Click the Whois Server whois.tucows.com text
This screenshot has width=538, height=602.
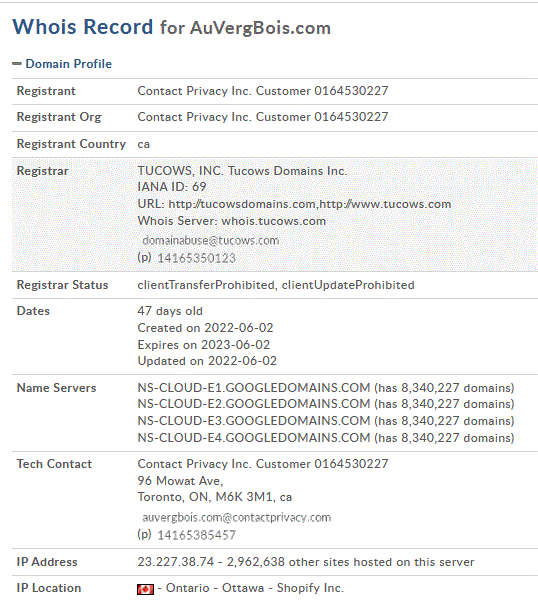[x=232, y=221]
